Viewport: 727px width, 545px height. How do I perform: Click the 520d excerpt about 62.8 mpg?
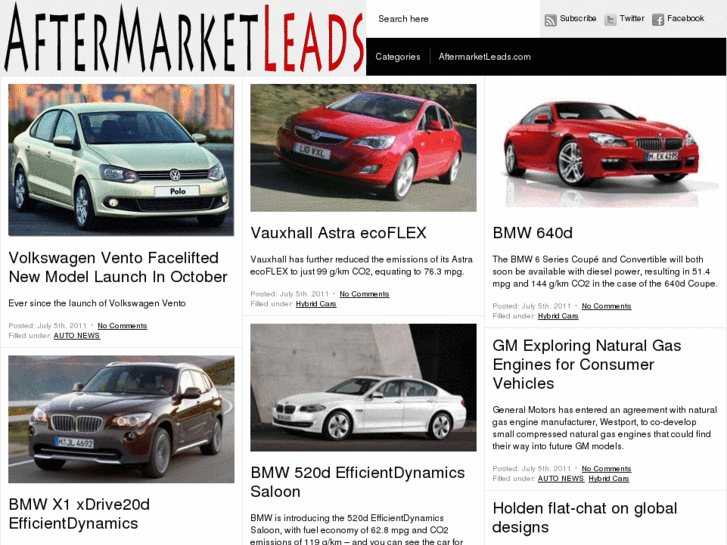click(357, 529)
